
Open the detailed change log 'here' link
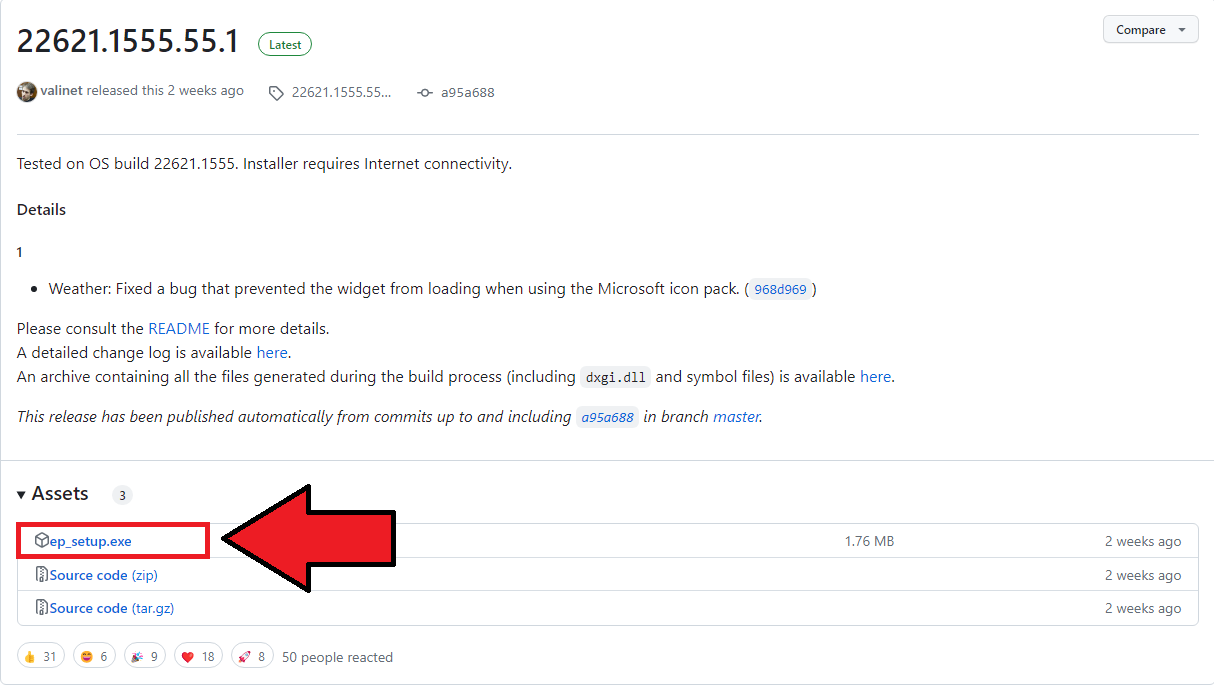(272, 352)
